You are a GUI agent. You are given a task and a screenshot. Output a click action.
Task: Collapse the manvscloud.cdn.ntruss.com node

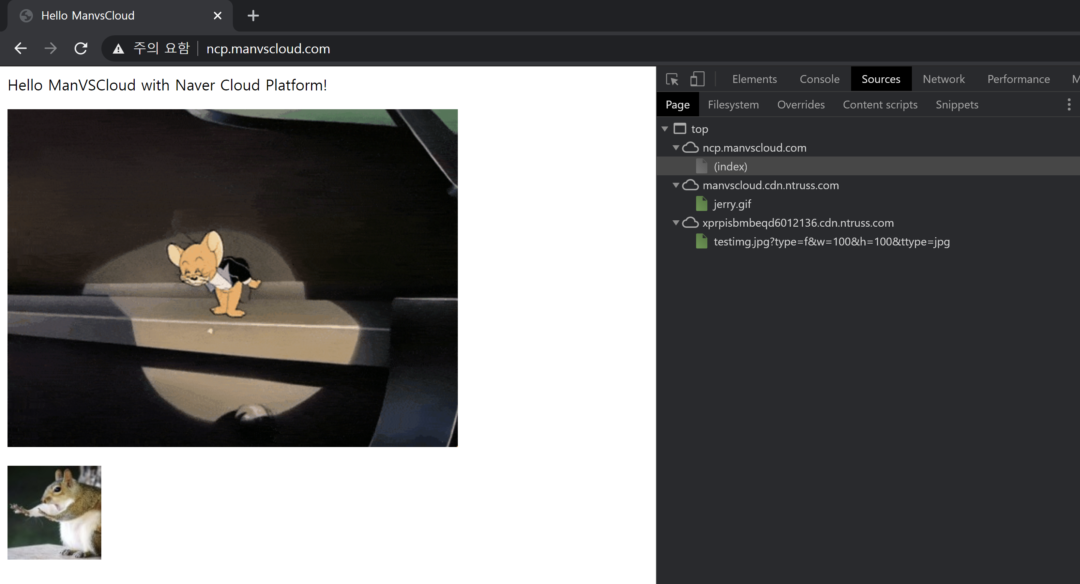pos(676,186)
